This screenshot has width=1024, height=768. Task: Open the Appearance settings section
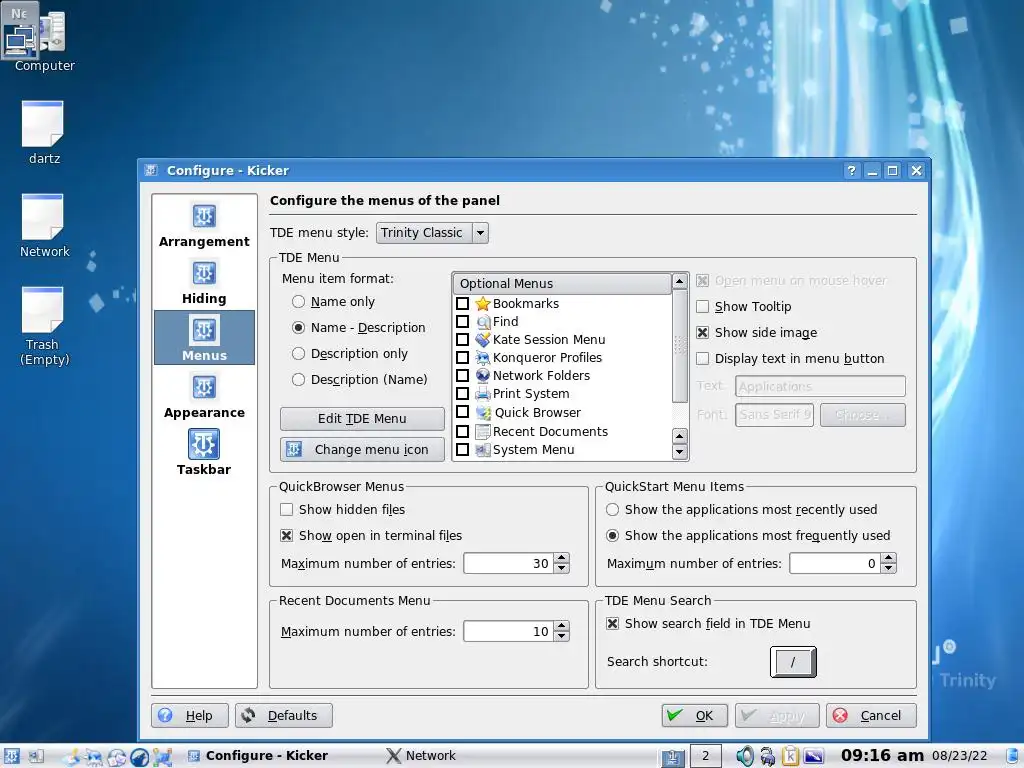[x=204, y=395]
